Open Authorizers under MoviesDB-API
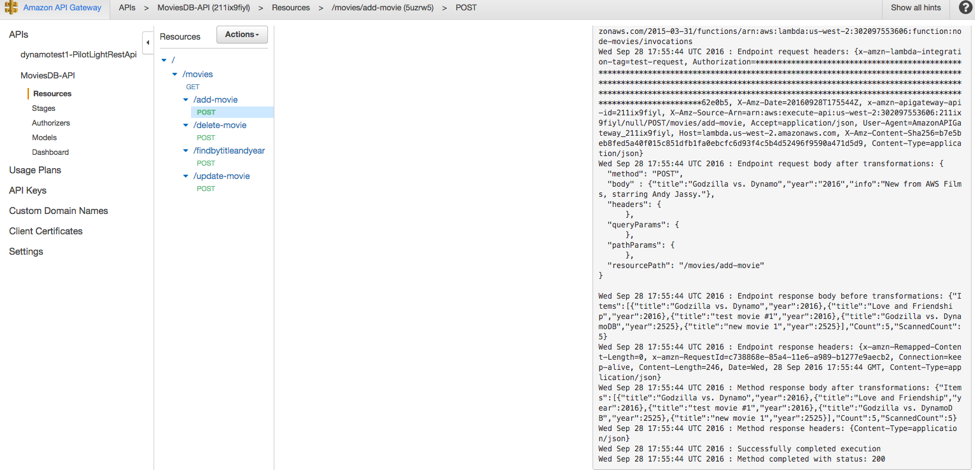The image size is (975, 470). tap(51, 123)
